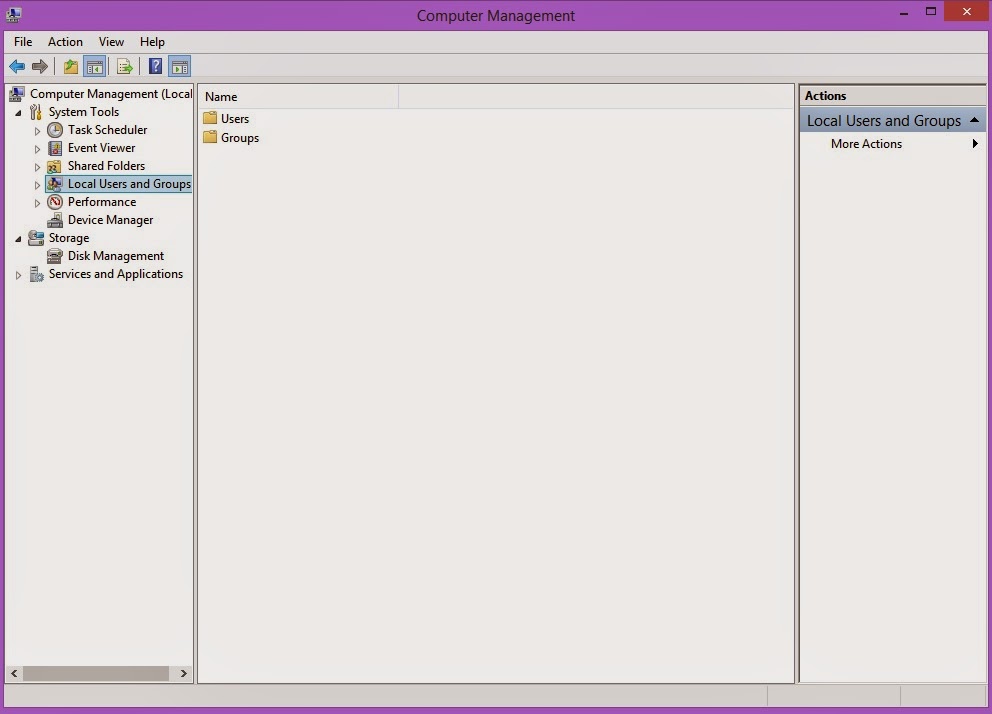Click the Storage icon

(x=36, y=238)
